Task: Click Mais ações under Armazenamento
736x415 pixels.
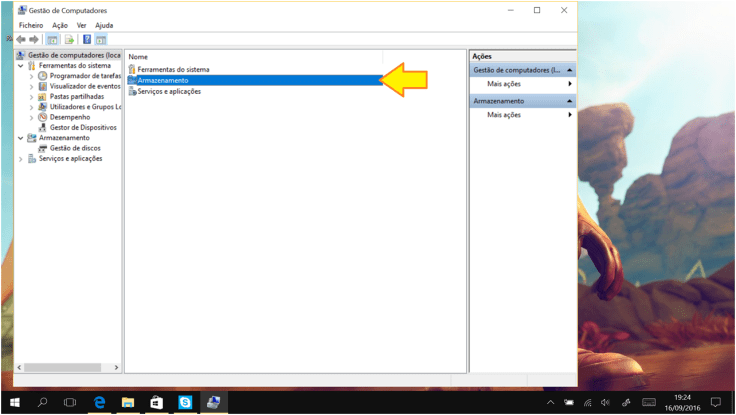Action: (504, 115)
